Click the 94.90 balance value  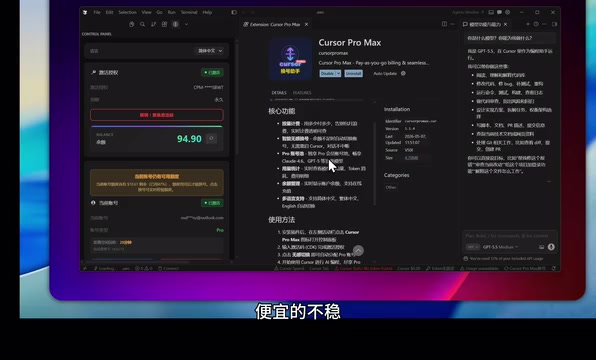point(189,139)
